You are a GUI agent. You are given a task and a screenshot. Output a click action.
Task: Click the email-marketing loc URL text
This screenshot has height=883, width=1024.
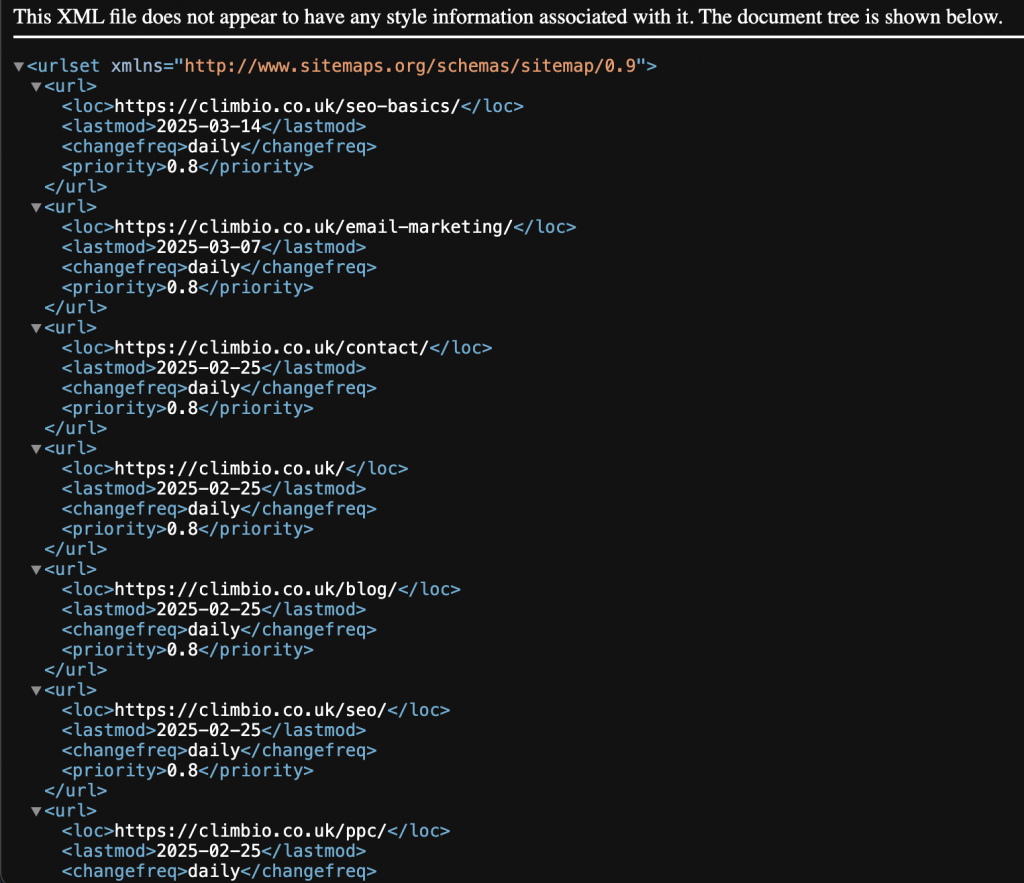click(x=313, y=227)
